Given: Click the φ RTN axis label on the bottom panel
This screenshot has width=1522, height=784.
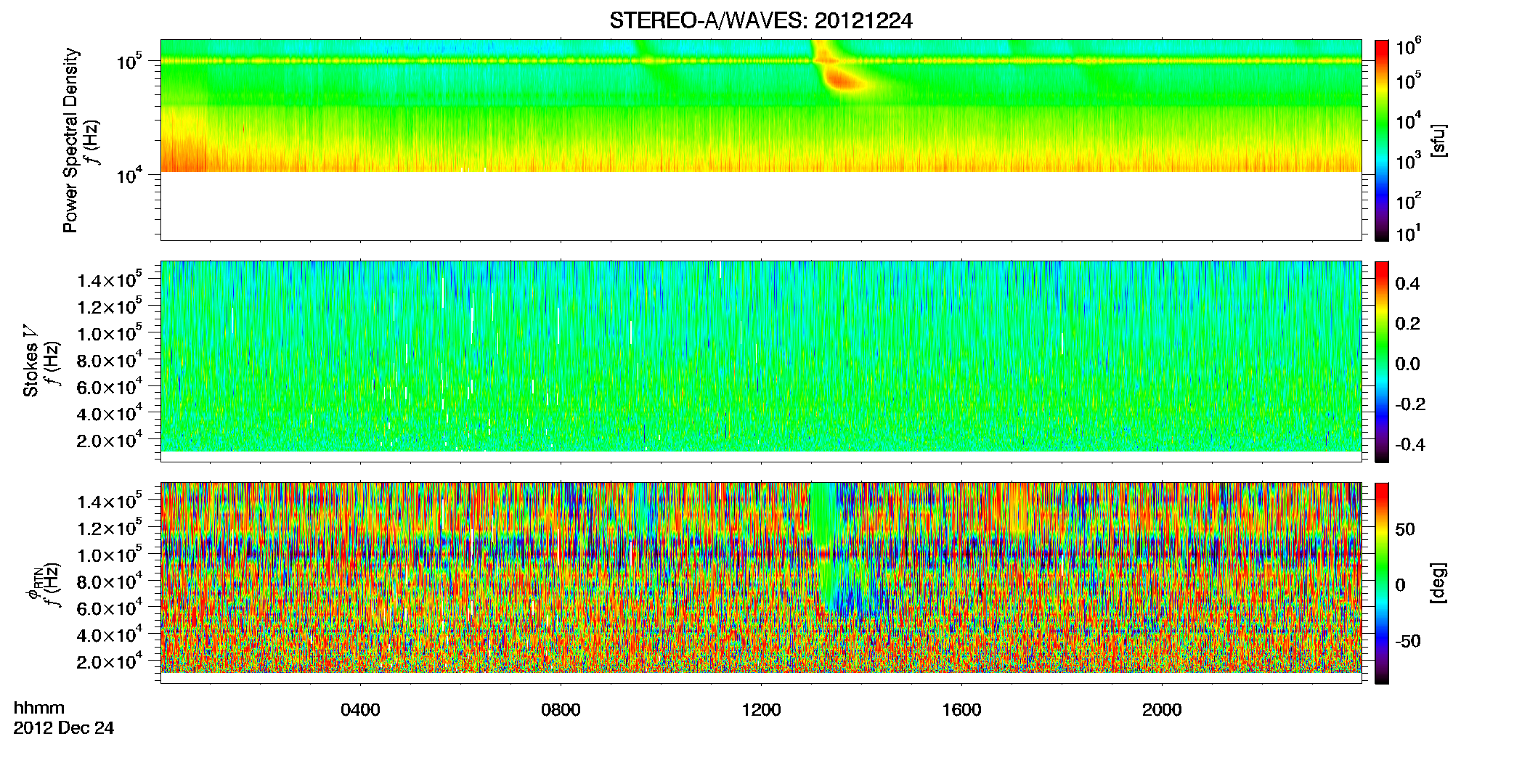Looking at the screenshot, I should point(35,583).
